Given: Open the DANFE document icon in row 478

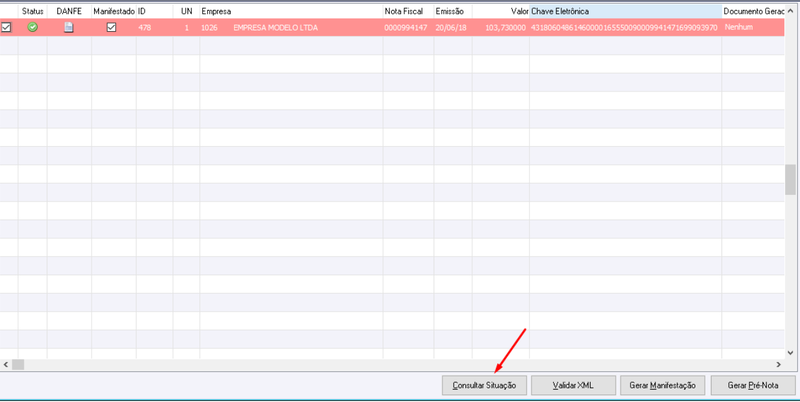Looking at the screenshot, I should 69,28.
